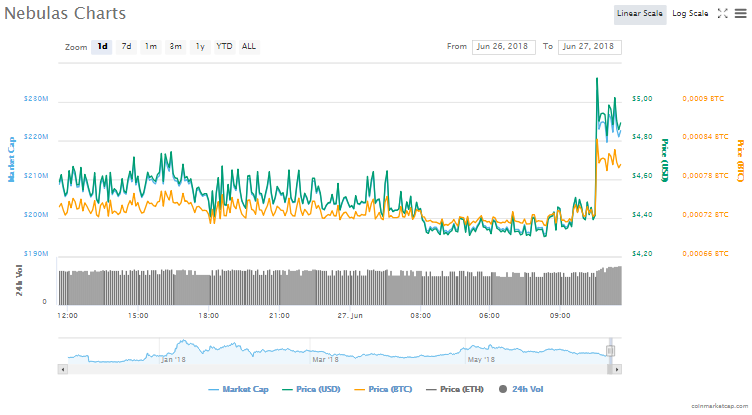Viewport: 752px width, 415px height.
Task: Click the $230M market cap axis label
Action: (x=36, y=98)
